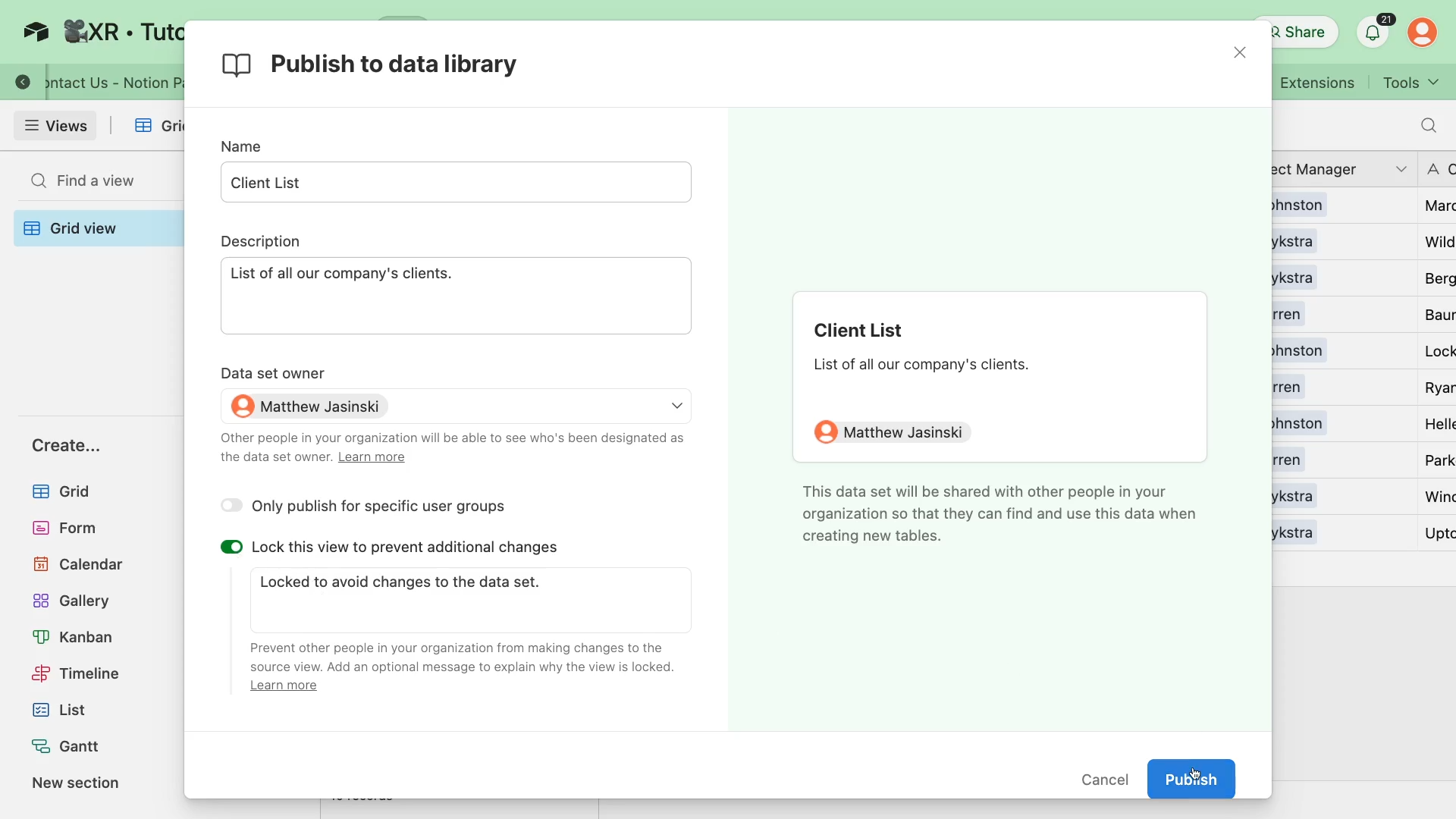Enable only publish for specific user groups
This screenshot has height=819, width=1456.
231,506
